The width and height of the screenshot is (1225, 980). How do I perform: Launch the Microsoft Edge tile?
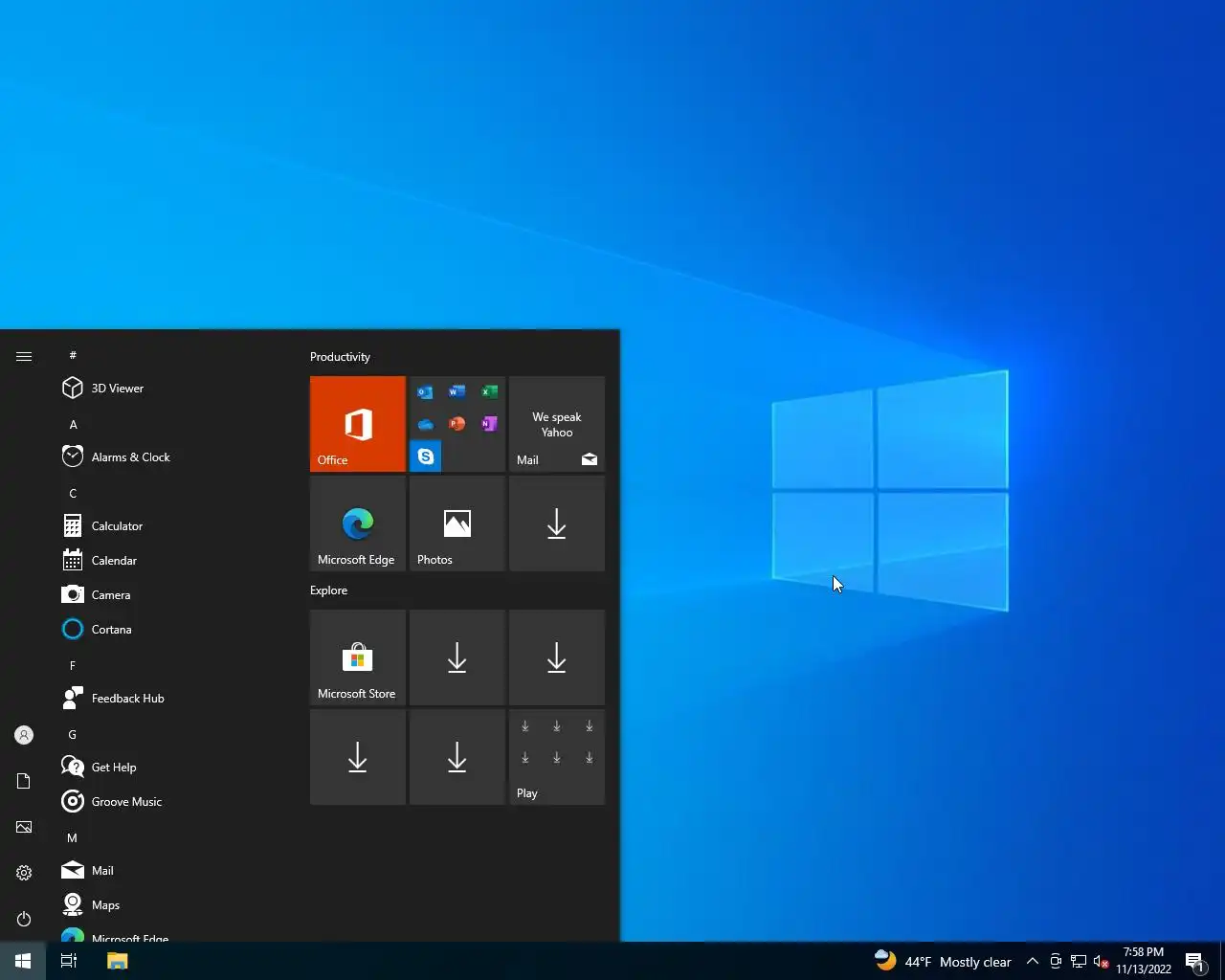coord(358,523)
